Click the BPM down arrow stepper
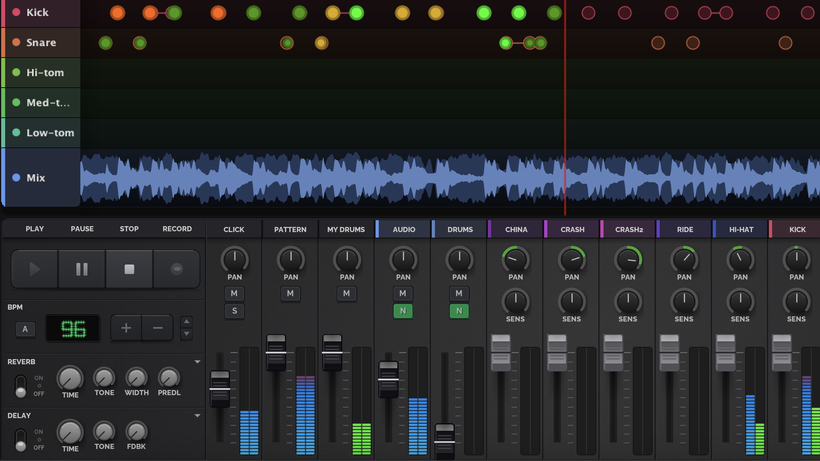Image resolution: width=820 pixels, height=461 pixels. click(x=186, y=334)
